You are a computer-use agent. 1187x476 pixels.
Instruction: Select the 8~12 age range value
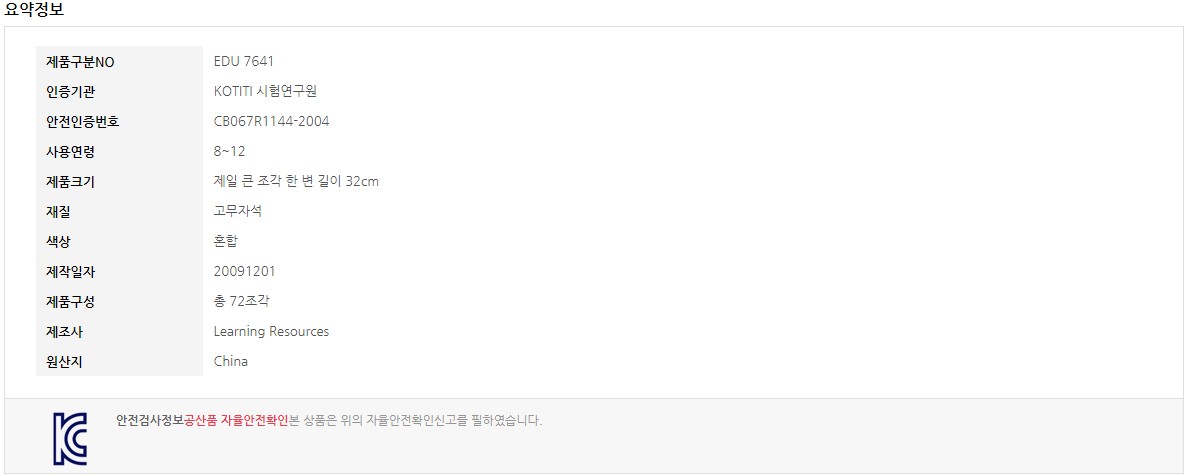(x=229, y=151)
